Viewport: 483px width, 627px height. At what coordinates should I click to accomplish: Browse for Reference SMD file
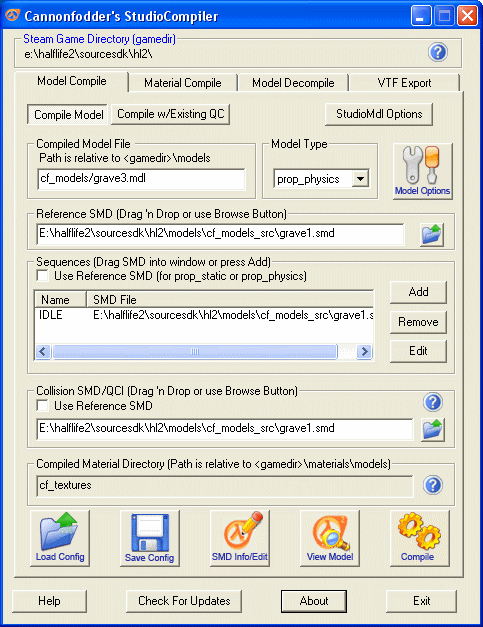point(432,234)
